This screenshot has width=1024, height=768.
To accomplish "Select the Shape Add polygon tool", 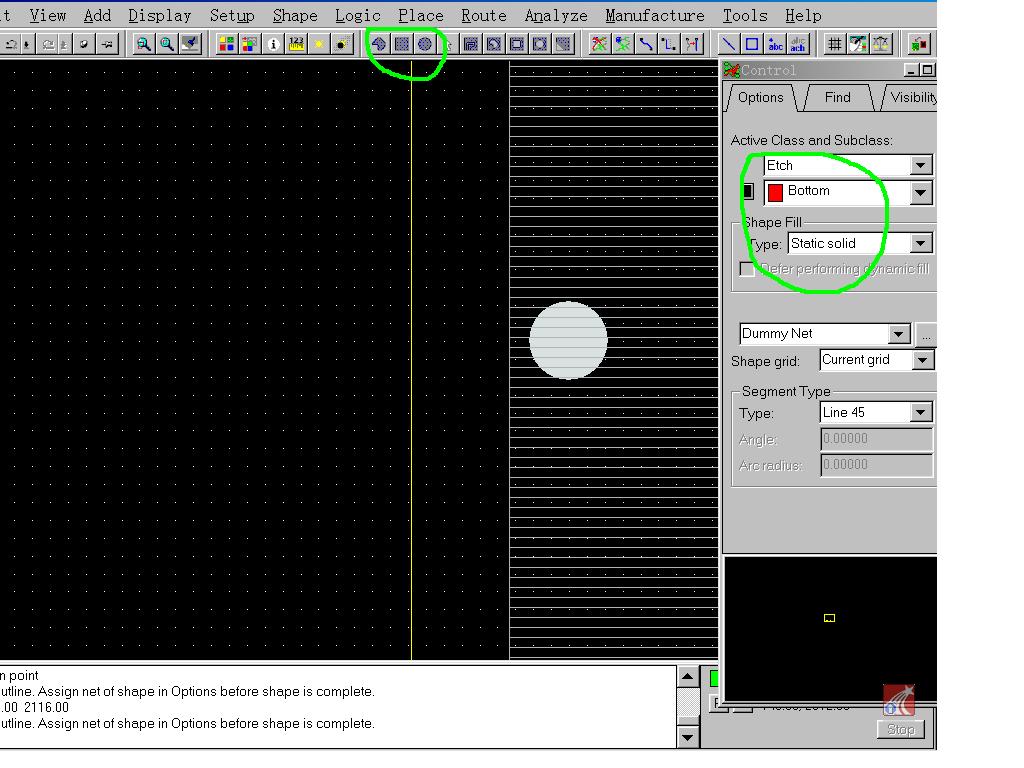I will pyautogui.click(x=379, y=44).
